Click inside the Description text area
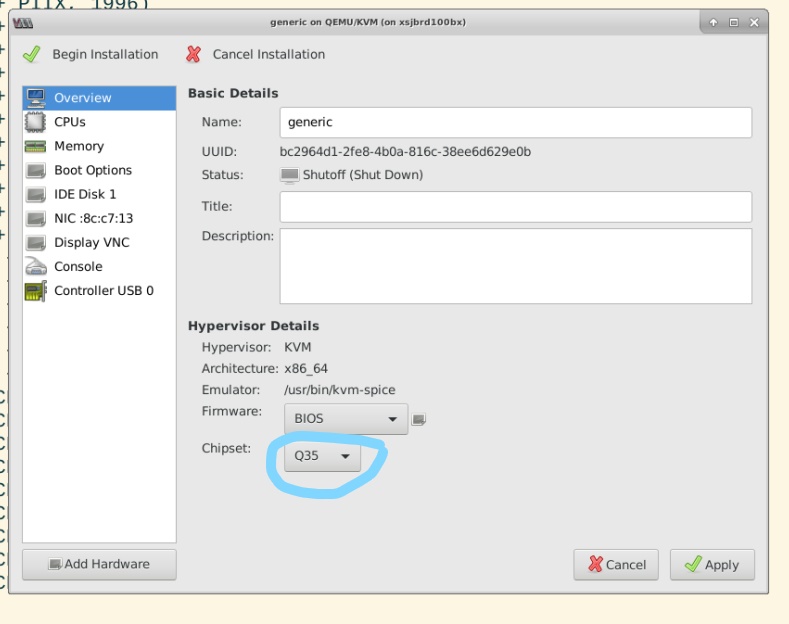789x624 pixels. point(515,265)
